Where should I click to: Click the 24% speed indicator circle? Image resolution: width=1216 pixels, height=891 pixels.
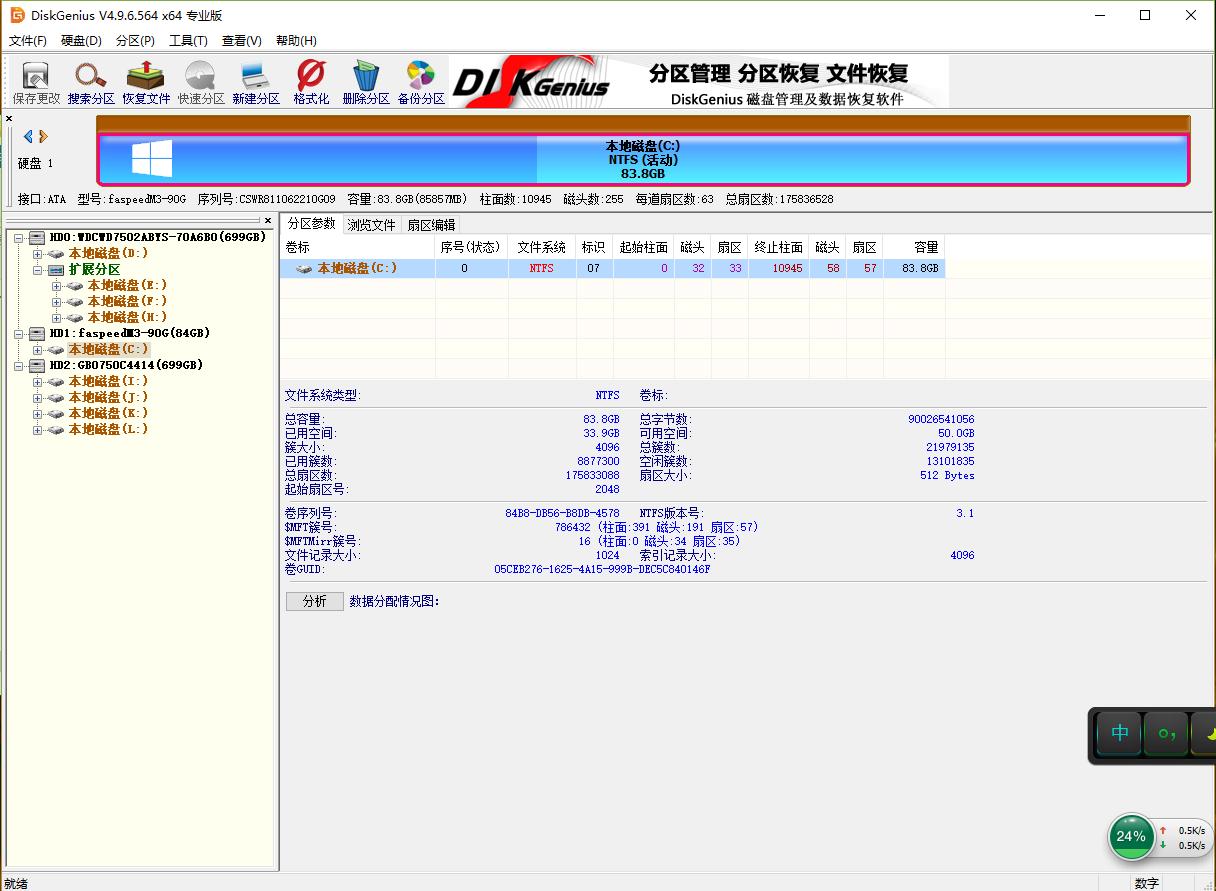(x=1131, y=837)
